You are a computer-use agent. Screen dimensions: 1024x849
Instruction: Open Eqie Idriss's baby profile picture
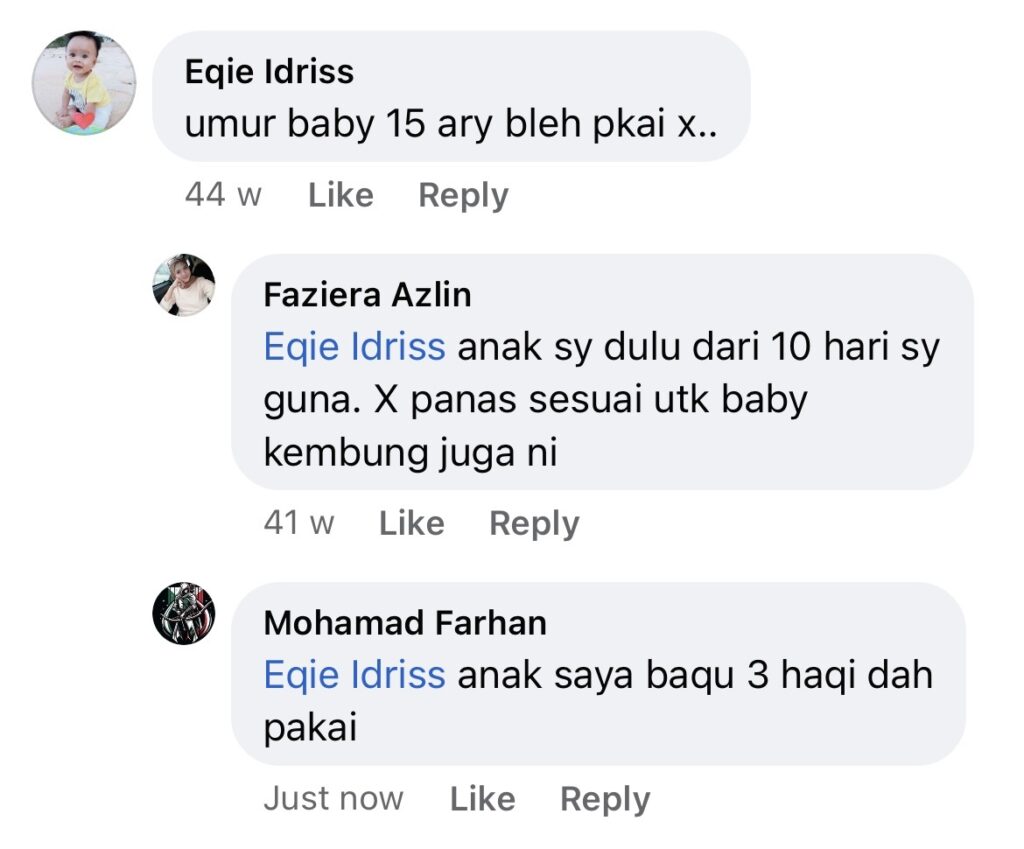pyautogui.click(x=84, y=83)
